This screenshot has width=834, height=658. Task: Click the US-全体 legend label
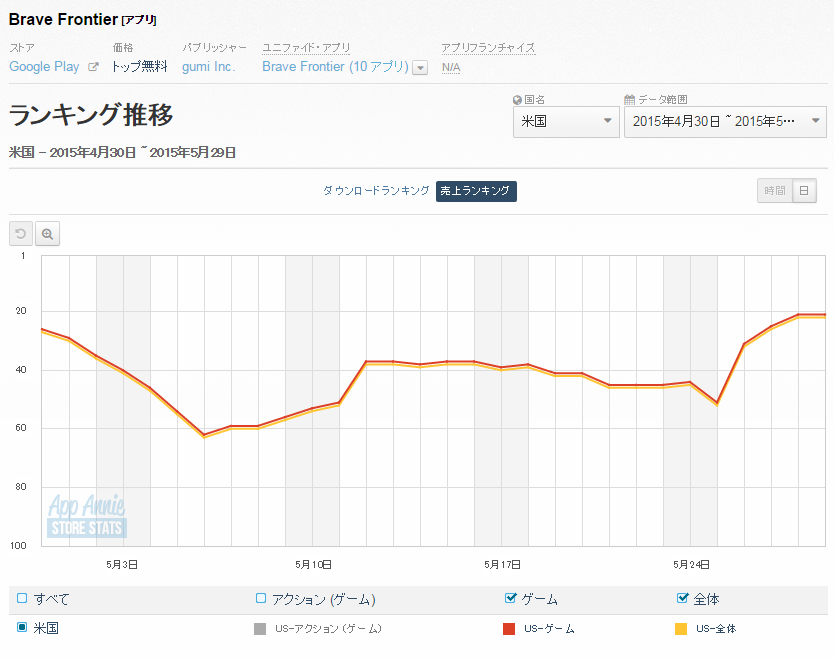716,629
